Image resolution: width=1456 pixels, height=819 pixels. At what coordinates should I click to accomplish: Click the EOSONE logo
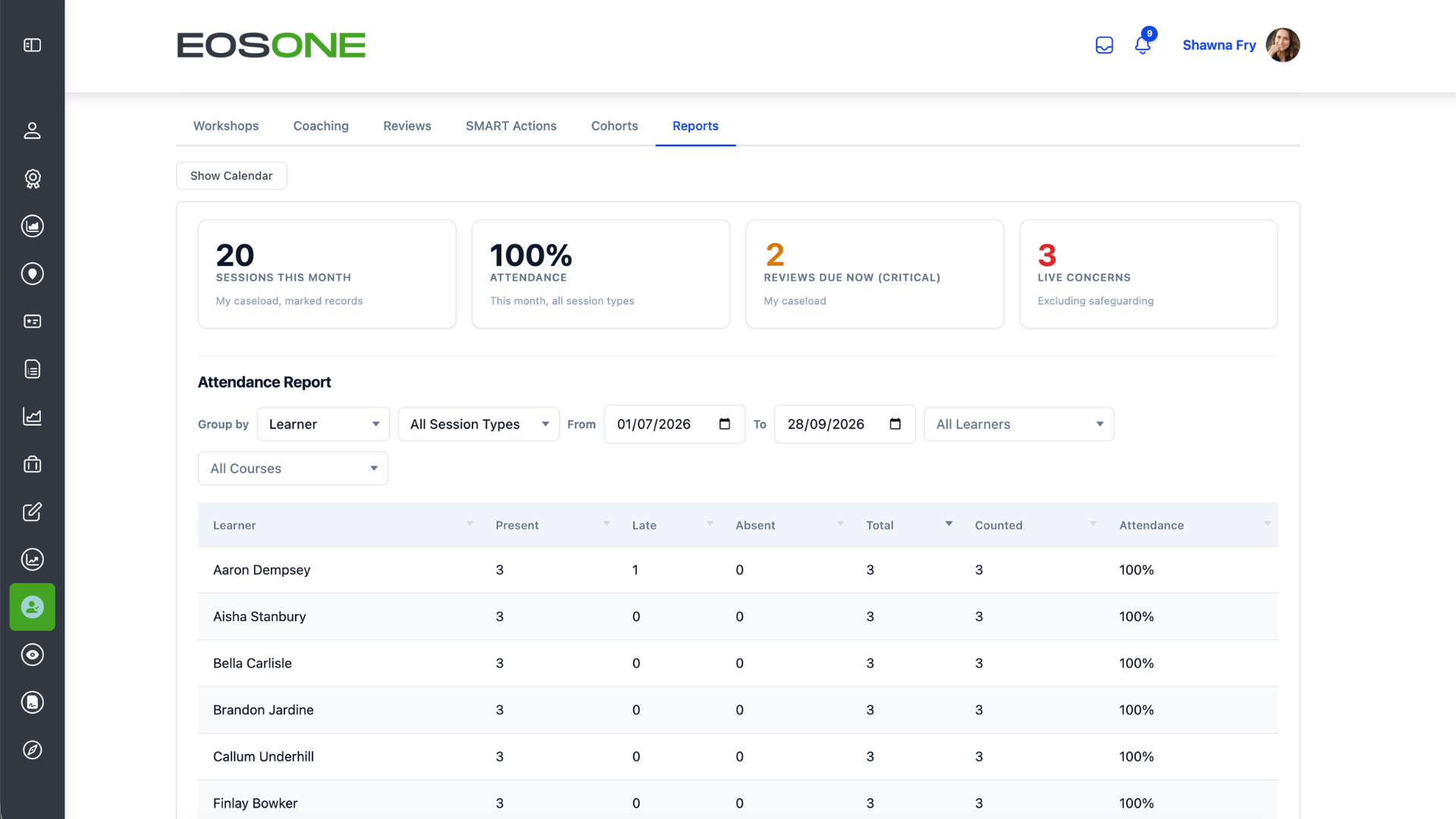pos(271,45)
